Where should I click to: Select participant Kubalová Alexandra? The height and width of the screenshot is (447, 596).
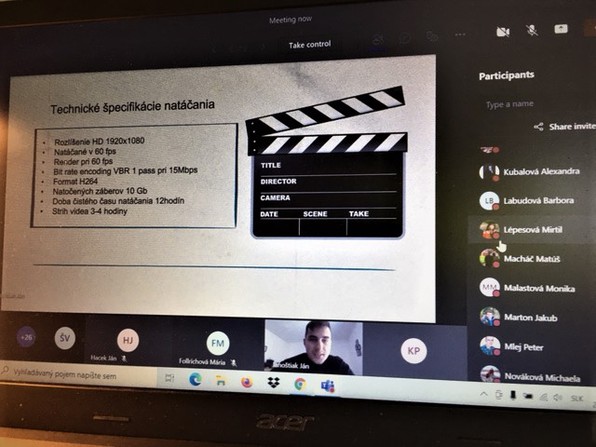pyautogui.click(x=532, y=171)
